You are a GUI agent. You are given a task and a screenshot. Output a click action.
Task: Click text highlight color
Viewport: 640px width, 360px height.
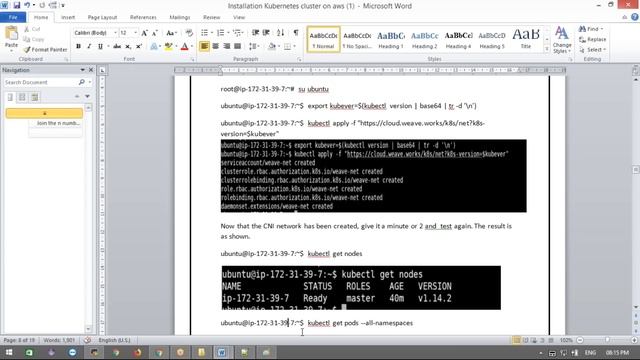tap(168, 47)
